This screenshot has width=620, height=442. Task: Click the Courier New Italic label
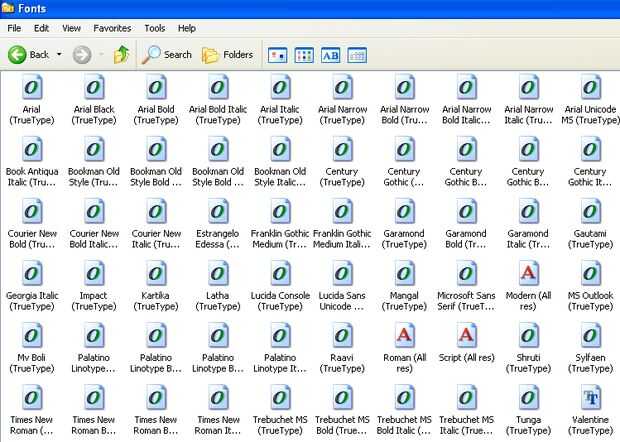tap(156, 239)
